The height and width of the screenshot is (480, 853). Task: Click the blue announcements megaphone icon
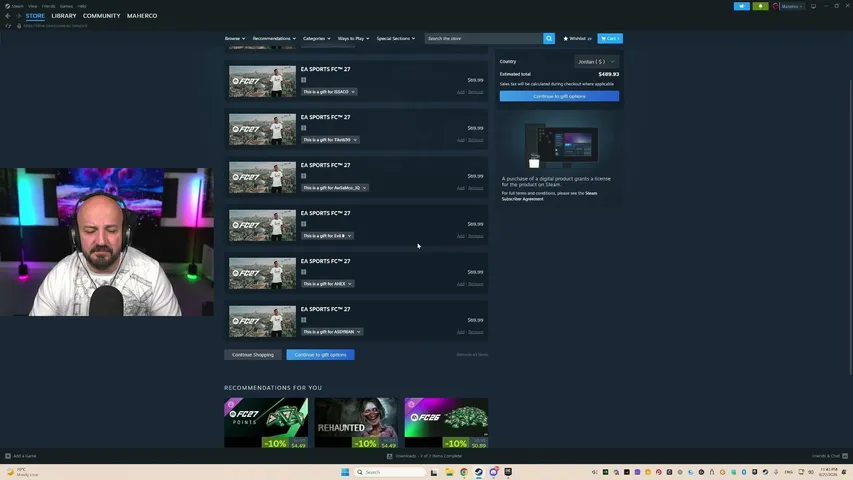[741, 6]
